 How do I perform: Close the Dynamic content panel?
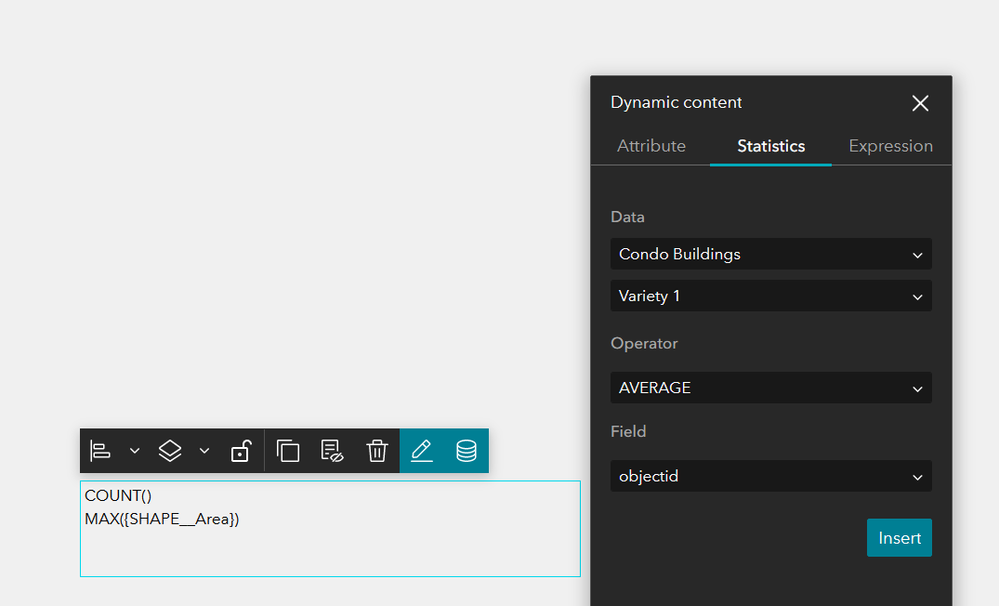pos(920,103)
